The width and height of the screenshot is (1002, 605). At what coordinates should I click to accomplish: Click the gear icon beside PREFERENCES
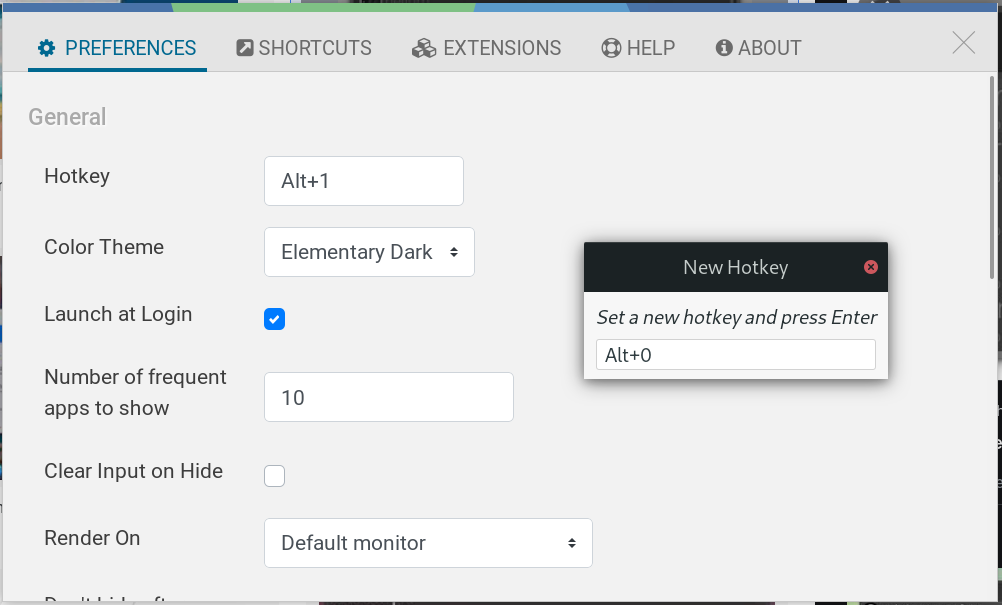pyautogui.click(x=46, y=47)
